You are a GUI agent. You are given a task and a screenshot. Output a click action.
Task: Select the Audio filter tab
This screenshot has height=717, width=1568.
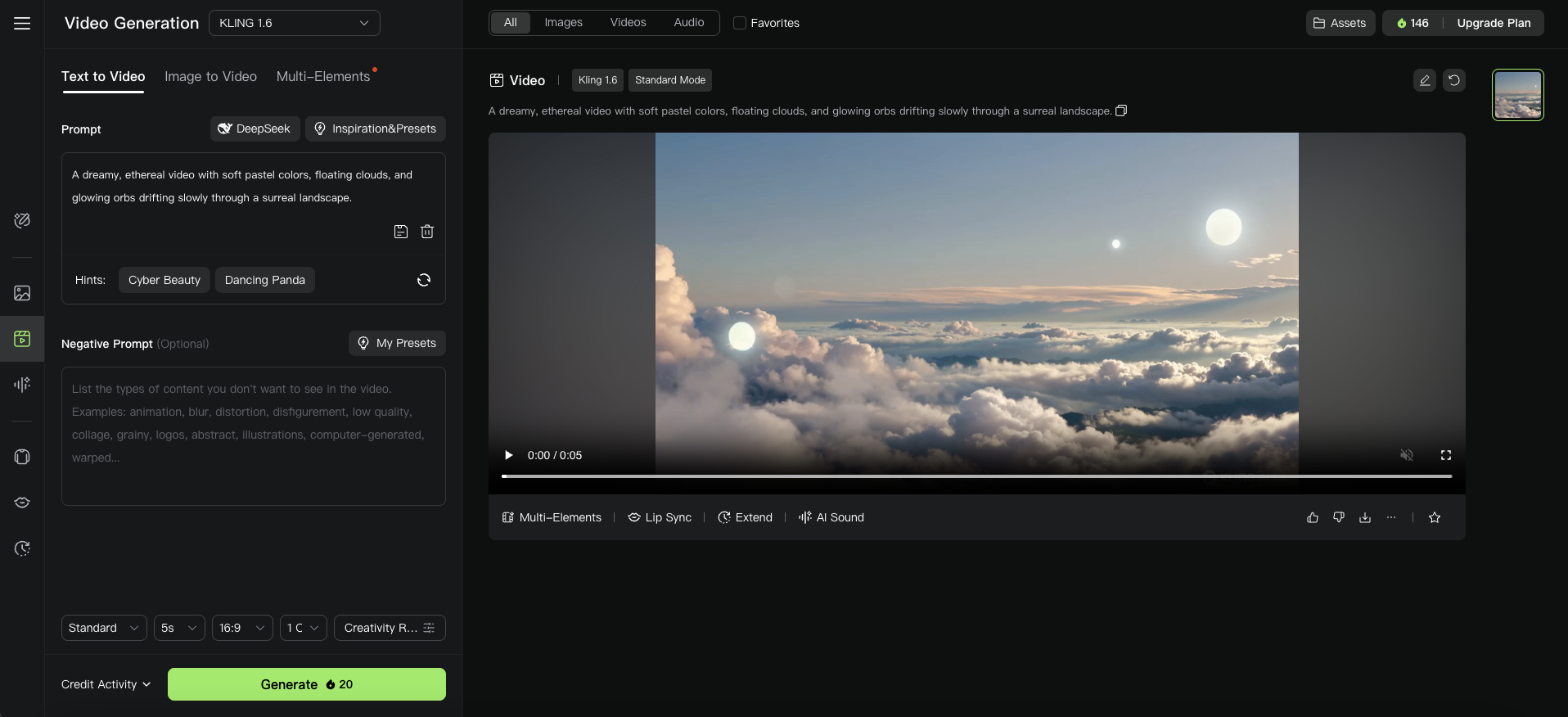pos(689,23)
